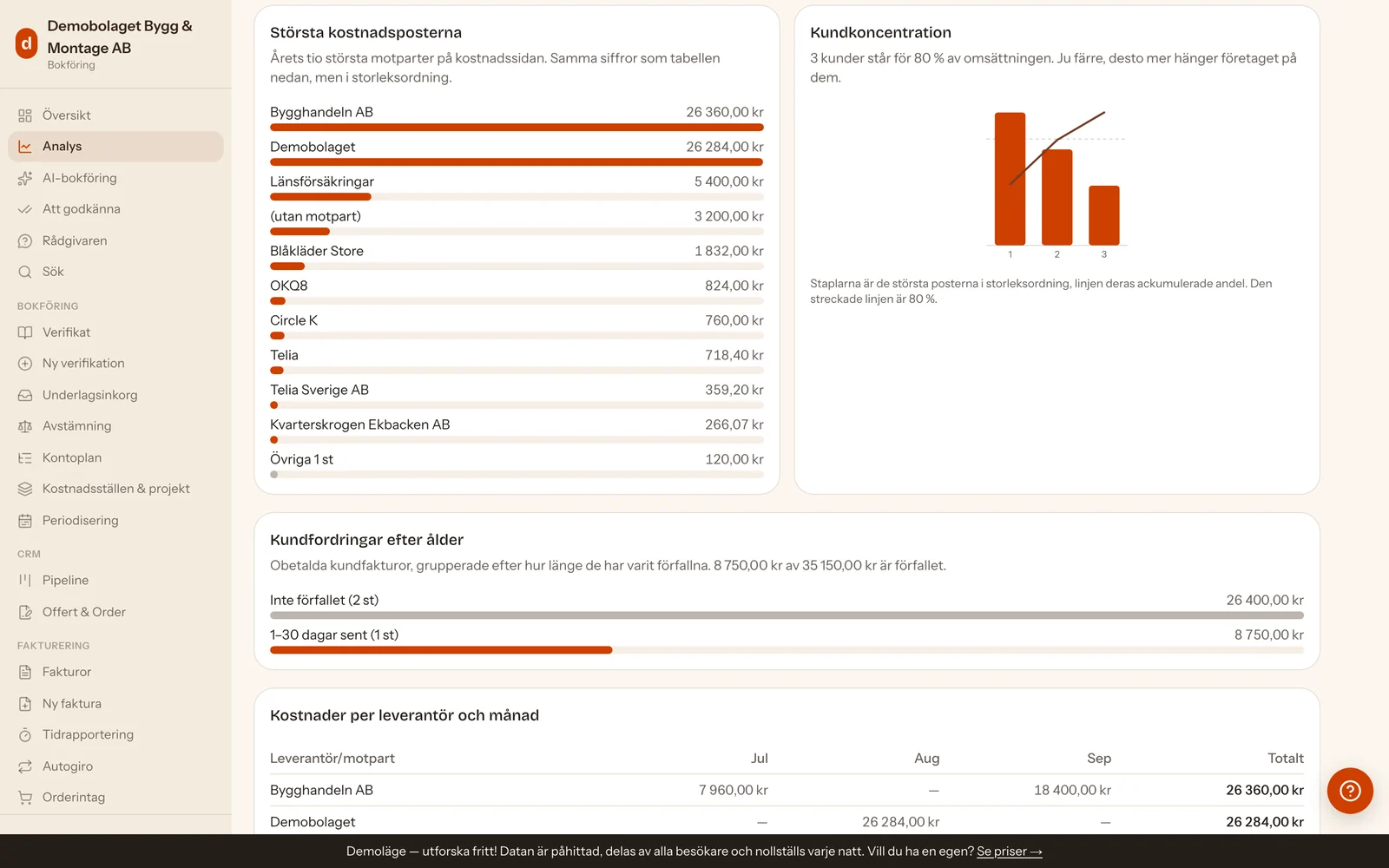Click the 1–30 dagar sent row
Image resolution: width=1389 pixels, height=868 pixels.
pyautogui.click(x=787, y=641)
